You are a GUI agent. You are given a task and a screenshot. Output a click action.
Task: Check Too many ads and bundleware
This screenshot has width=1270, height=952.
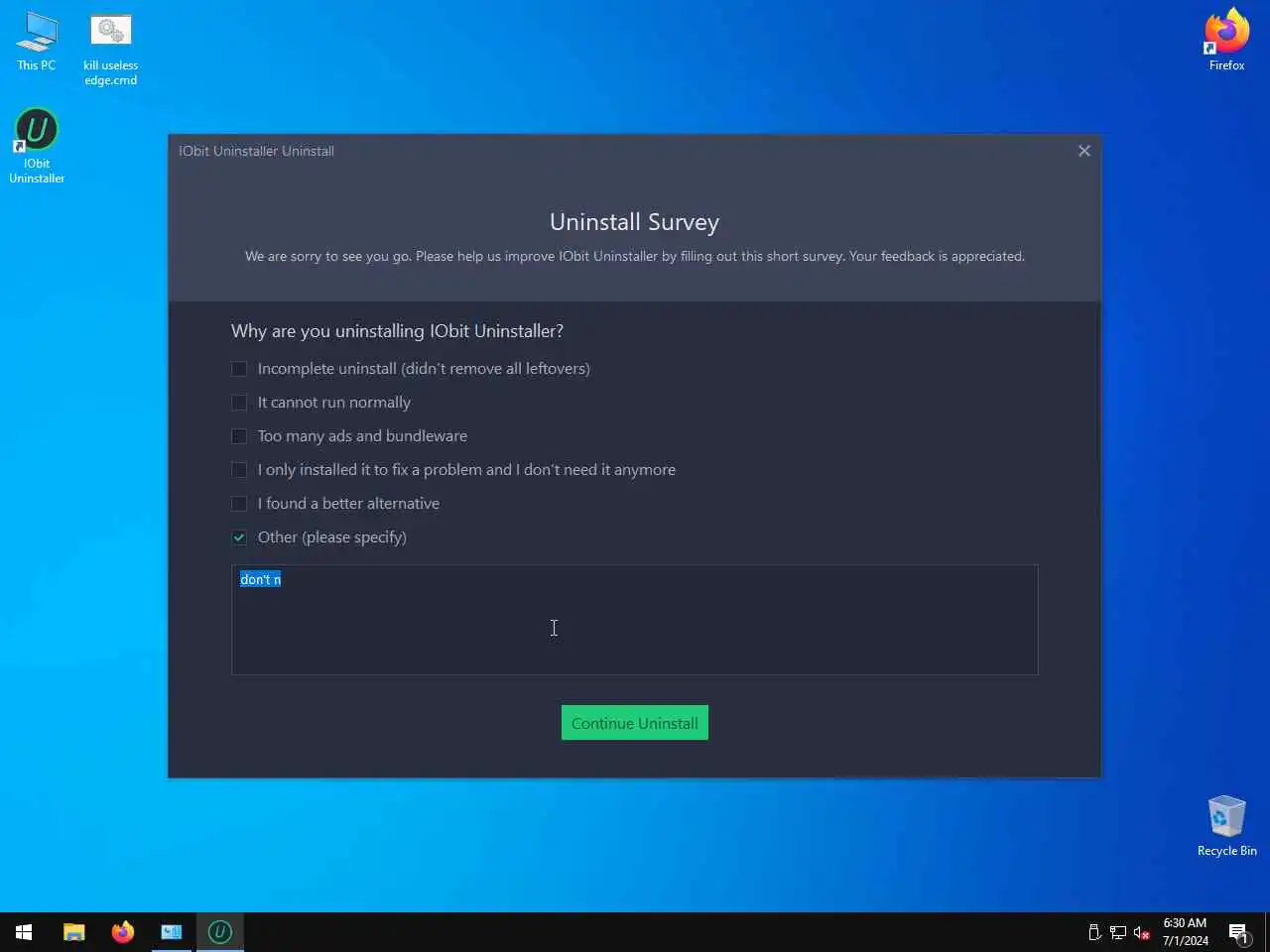point(239,436)
